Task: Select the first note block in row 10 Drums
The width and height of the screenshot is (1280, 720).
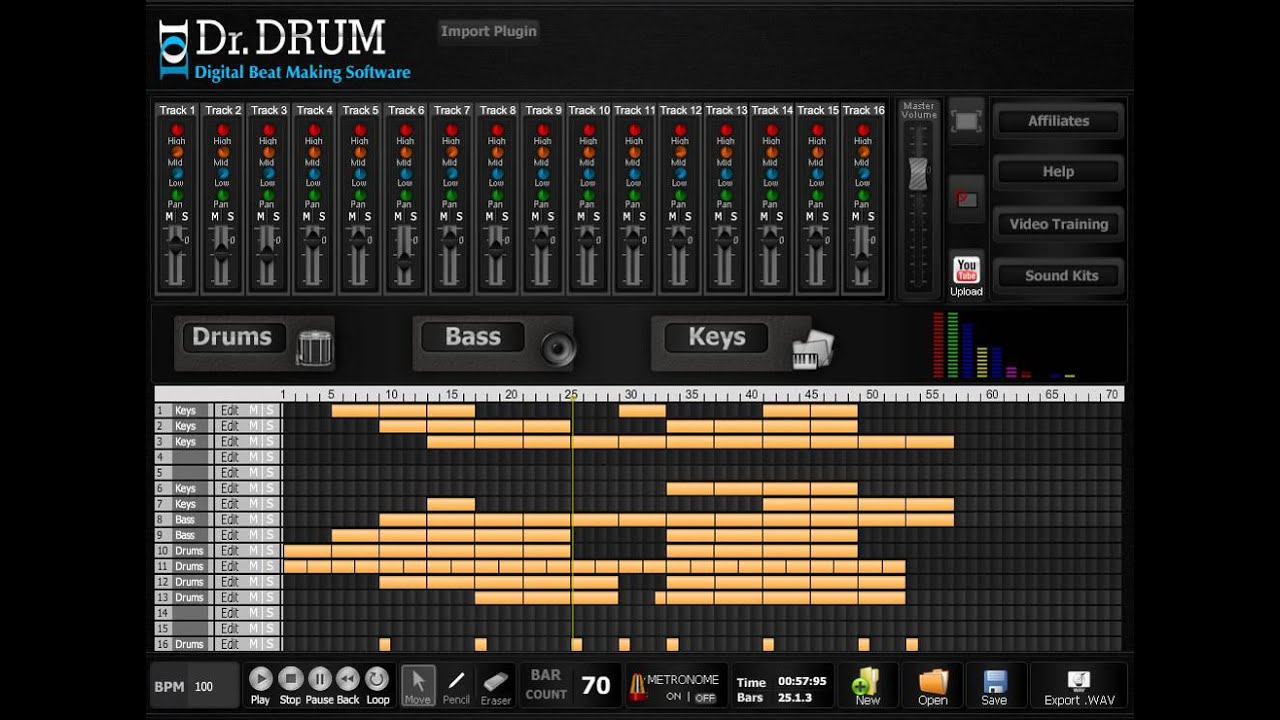Action: (307, 551)
